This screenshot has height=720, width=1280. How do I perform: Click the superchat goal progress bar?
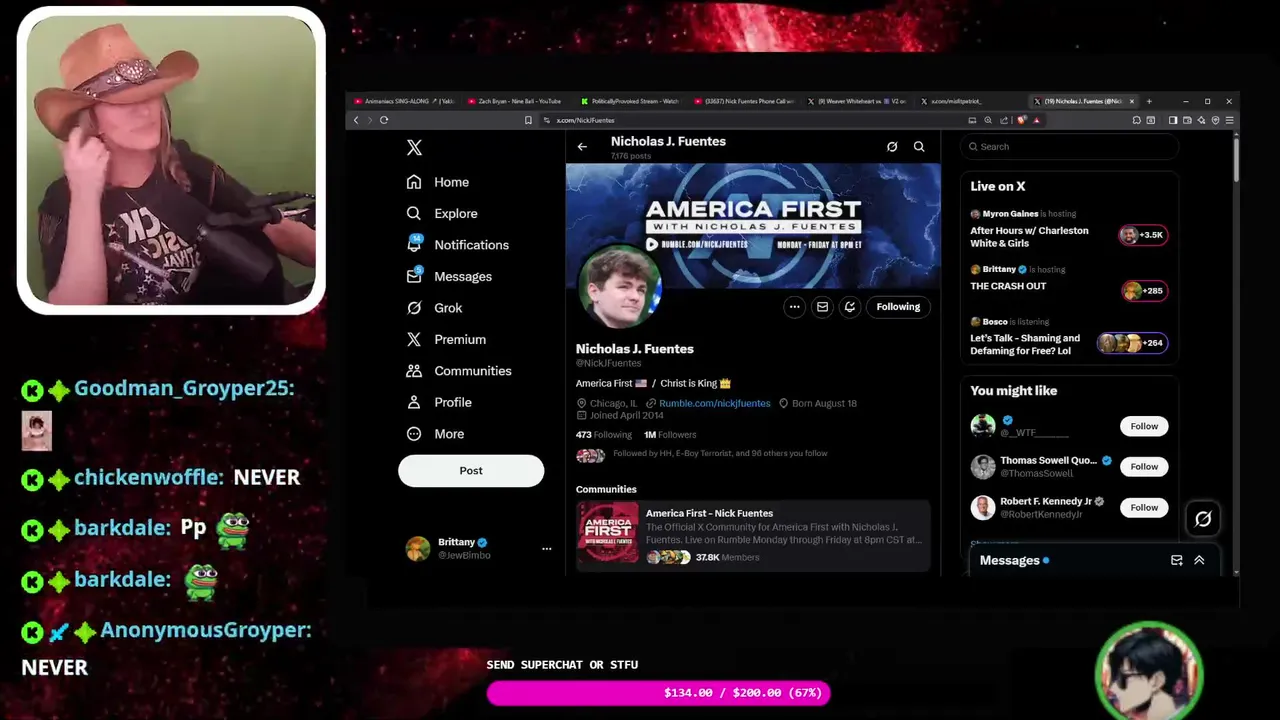coord(658,692)
